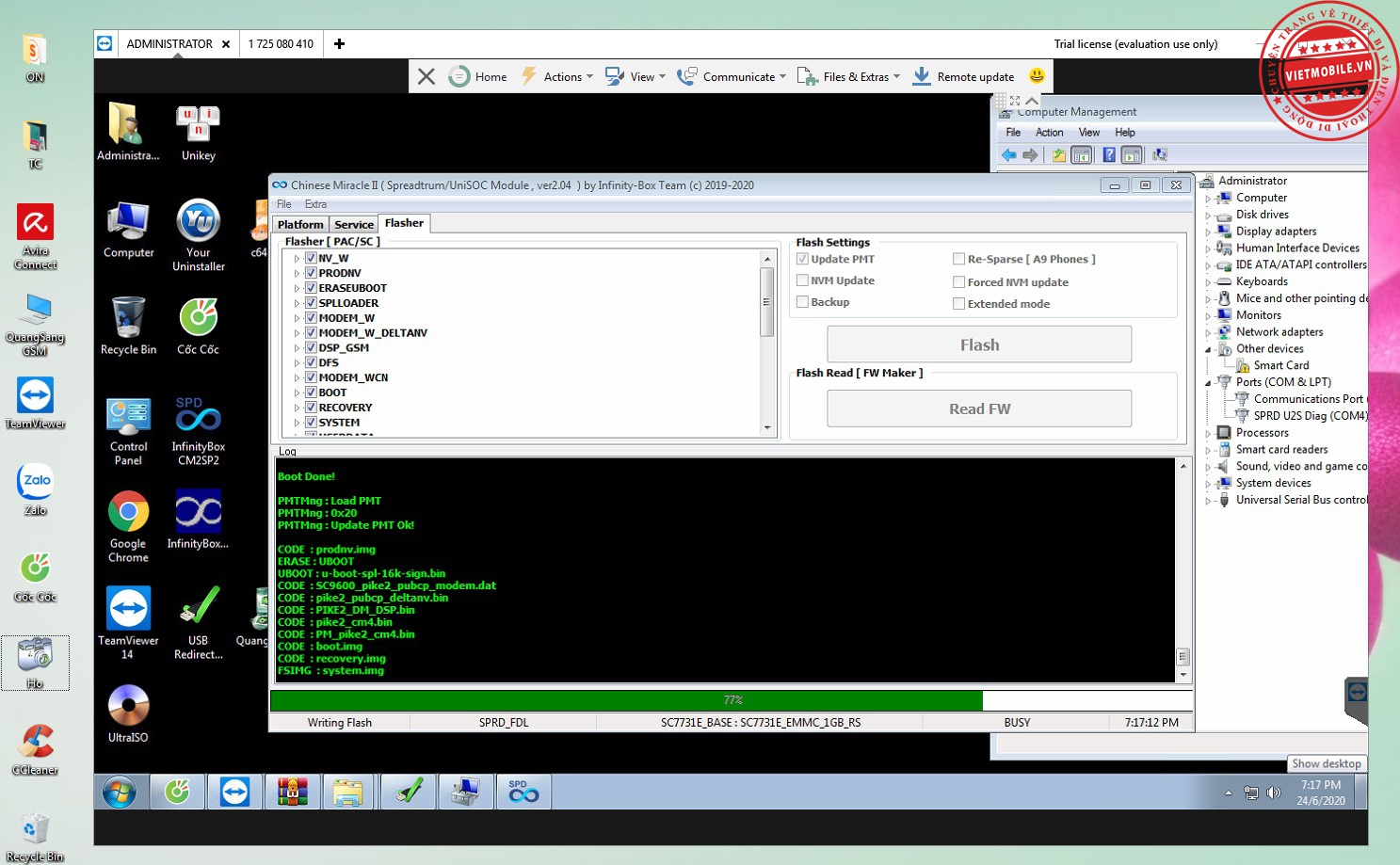Open the Administrator folder icon
Viewport: 1400px width, 865px height.
pos(128,133)
